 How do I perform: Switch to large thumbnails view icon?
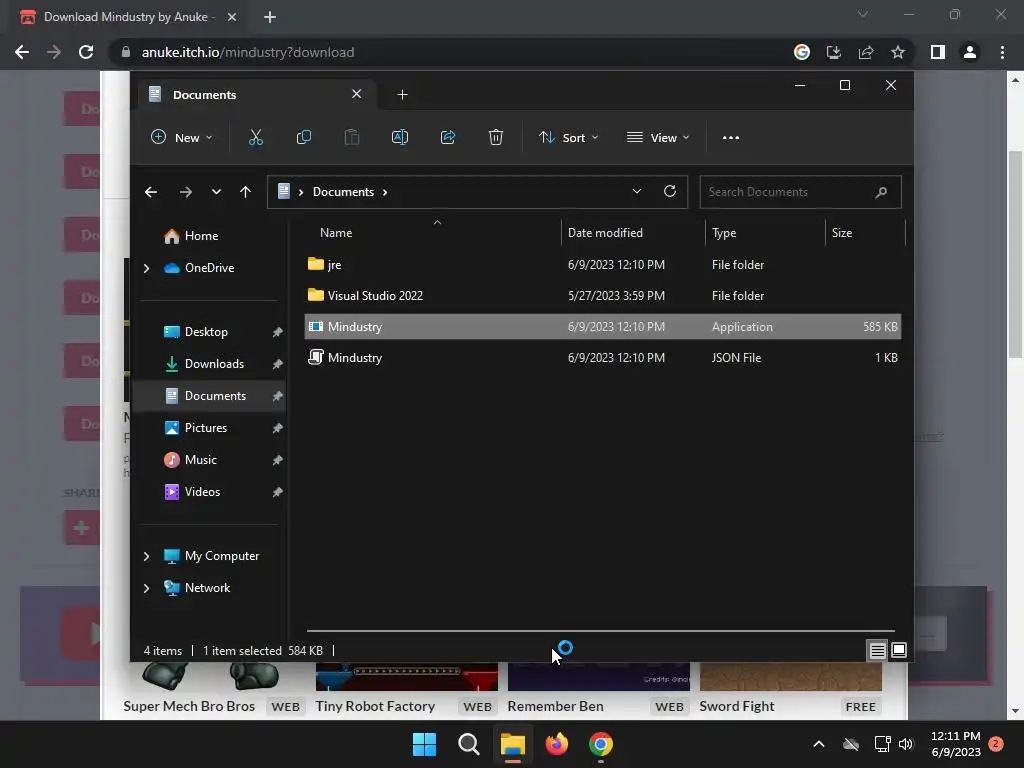899,650
